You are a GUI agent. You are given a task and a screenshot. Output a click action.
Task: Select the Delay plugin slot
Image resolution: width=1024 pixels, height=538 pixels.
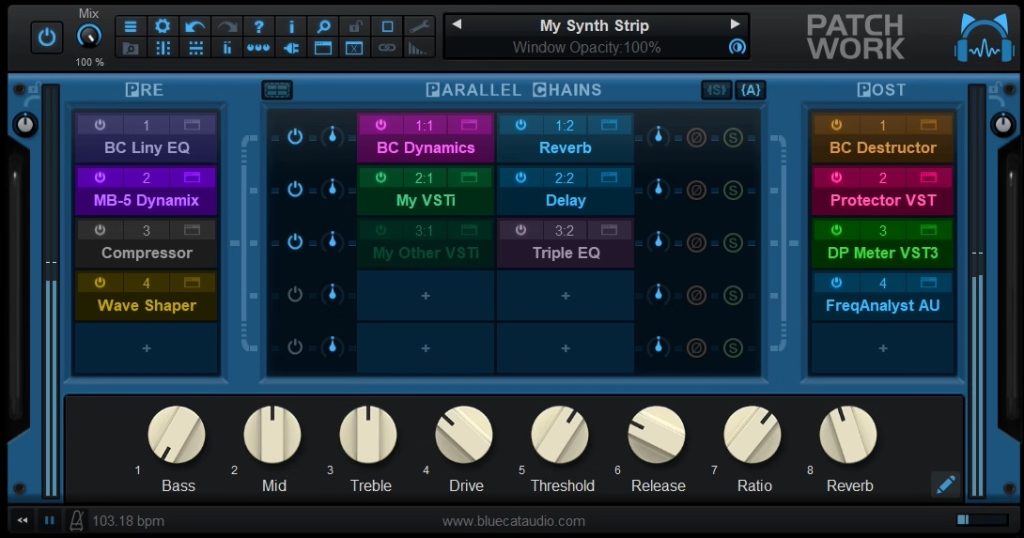[x=565, y=200]
